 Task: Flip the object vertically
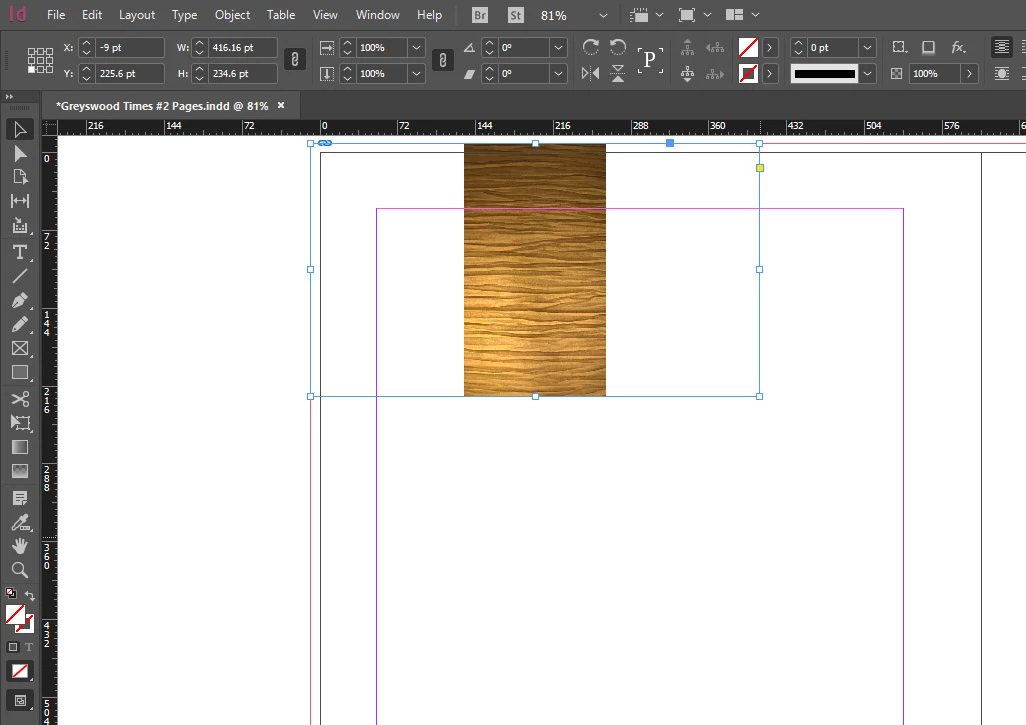point(618,73)
